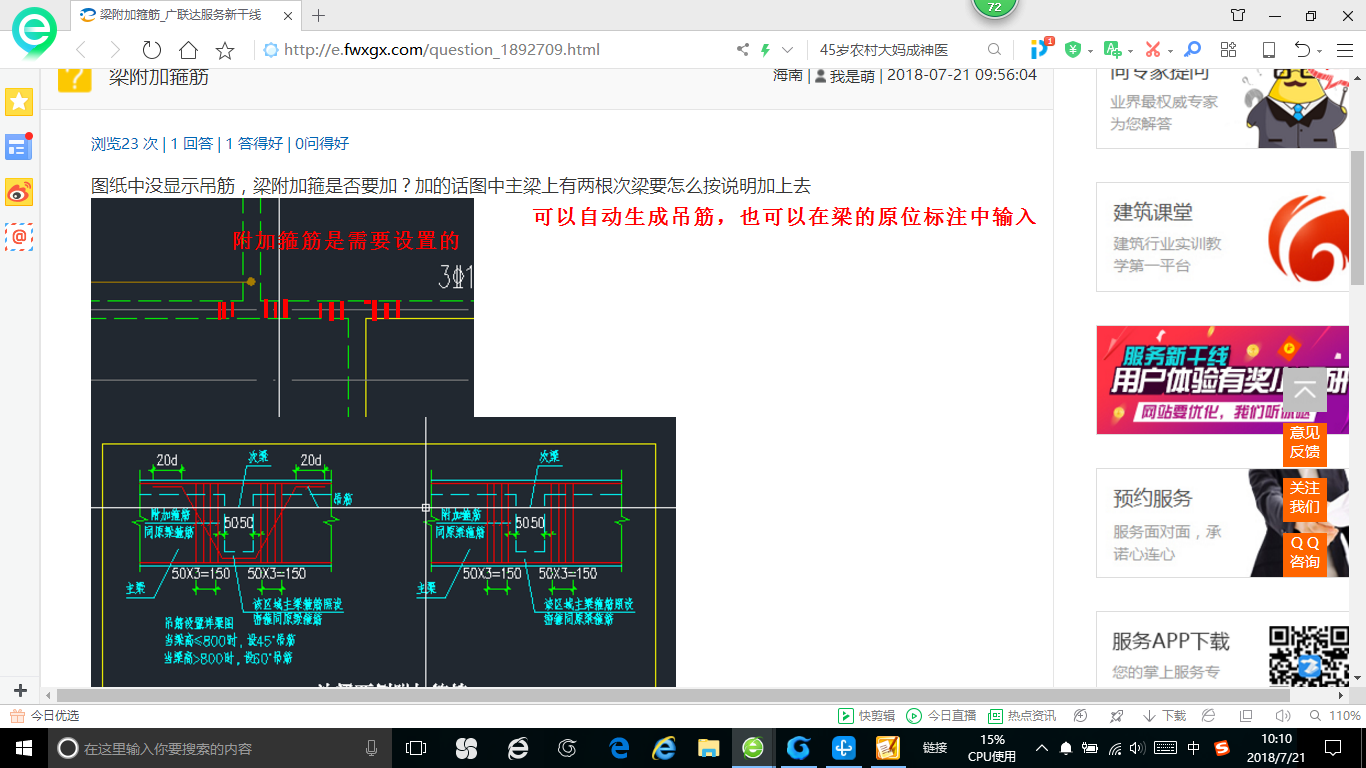Image resolution: width=1366 pixels, height=768 pixels.
Task: Show hidden system tray icons chevron
Action: point(1042,748)
